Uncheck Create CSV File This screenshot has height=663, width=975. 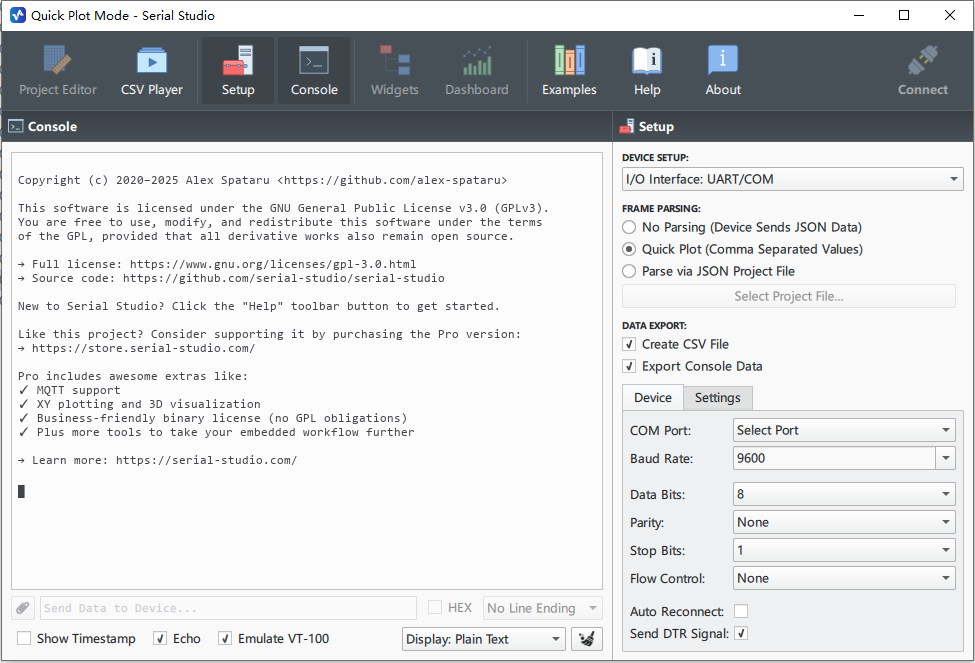click(x=629, y=344)
